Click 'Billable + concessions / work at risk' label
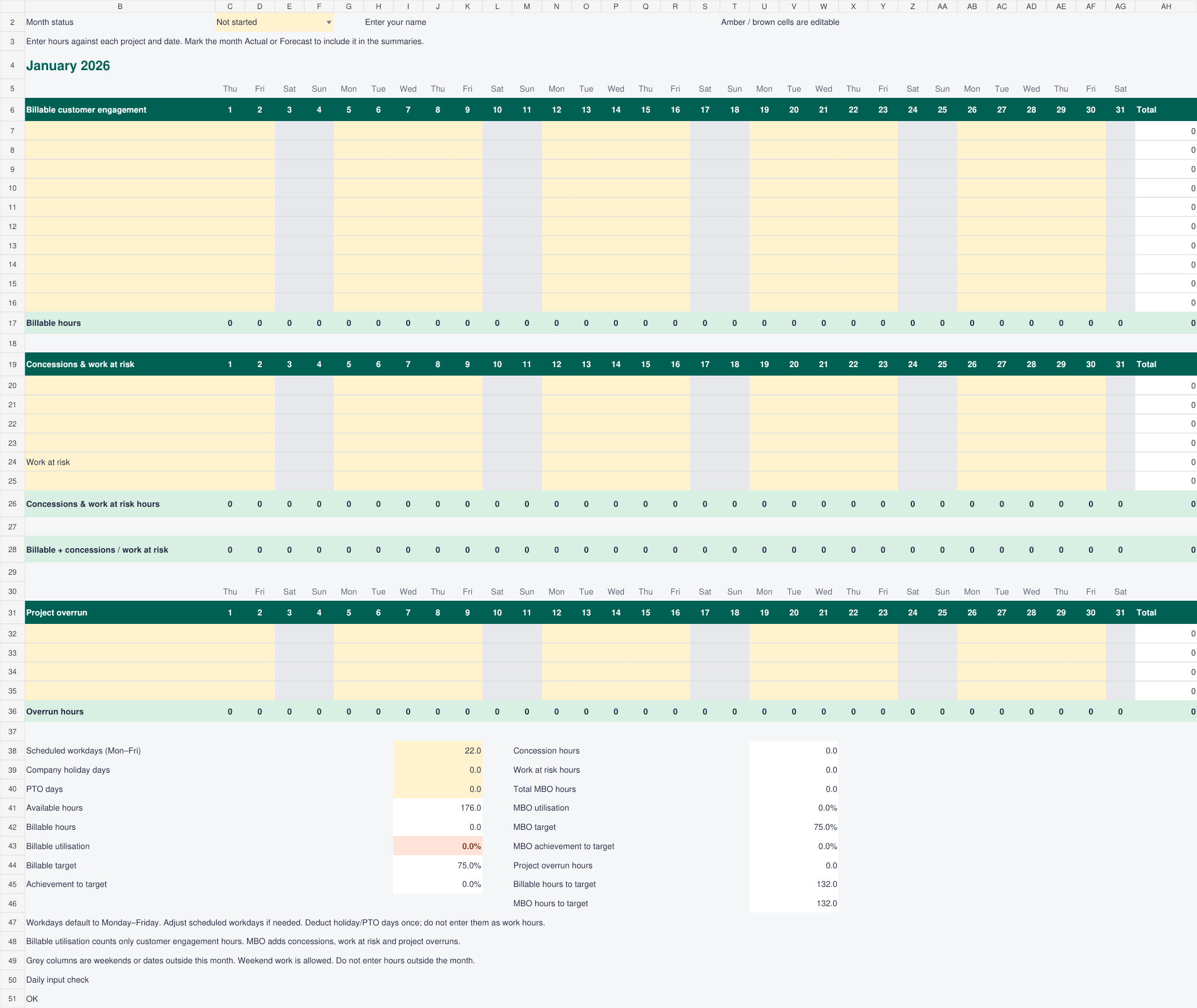 pos(97,550)
